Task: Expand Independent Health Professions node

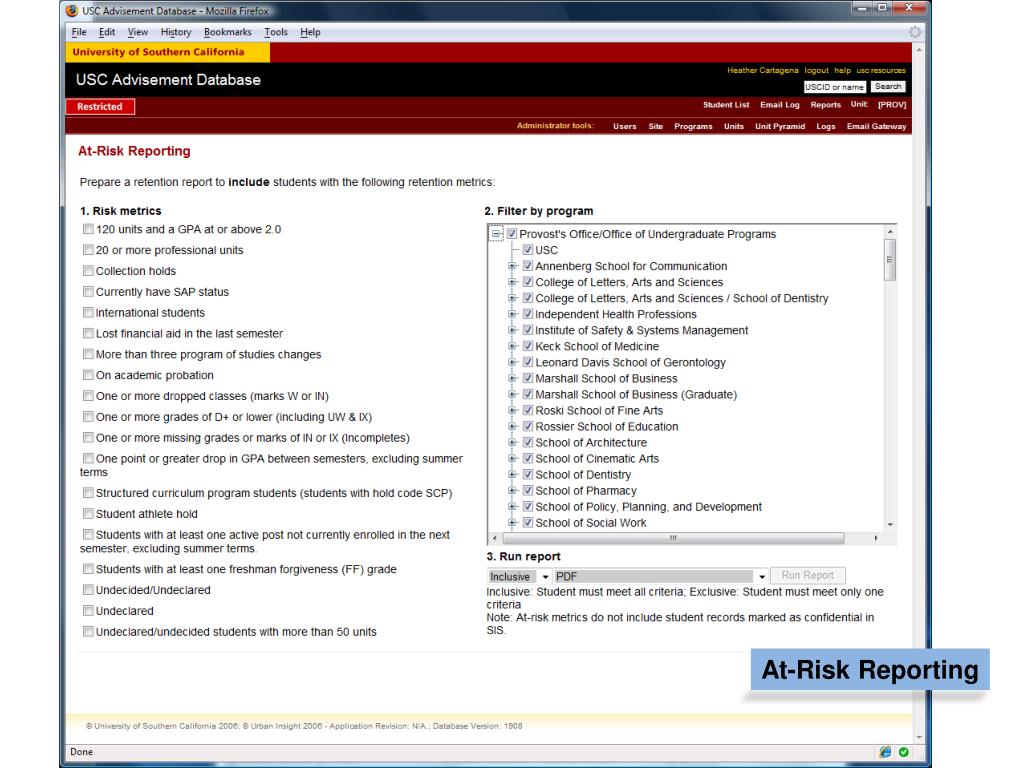Action: [x=513, y=314]
